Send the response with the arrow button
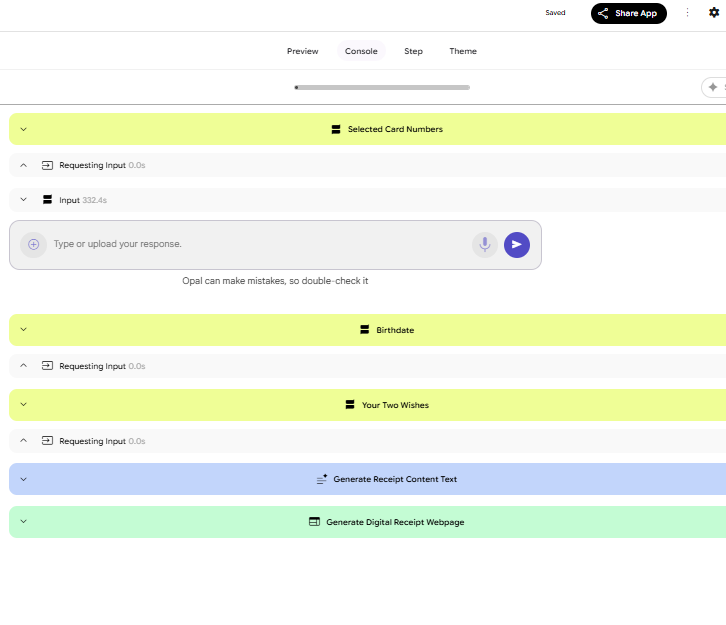 click(x=517, y=244)
